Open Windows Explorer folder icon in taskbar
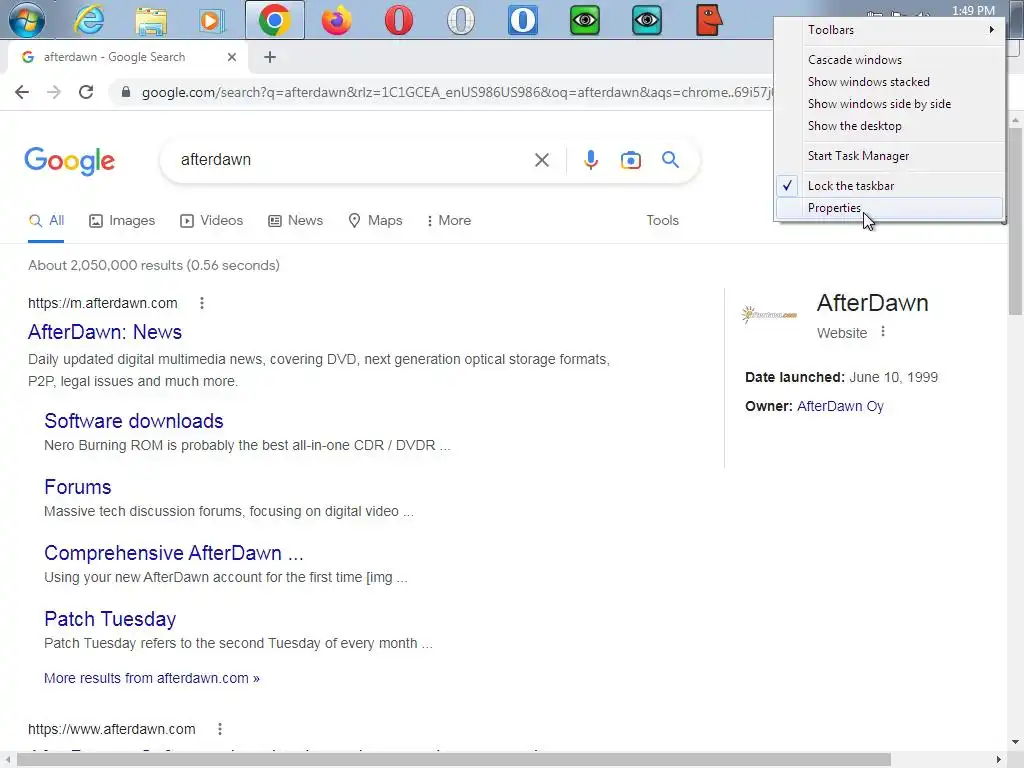Screen dimensions: 1024x768 click(151, 20)
